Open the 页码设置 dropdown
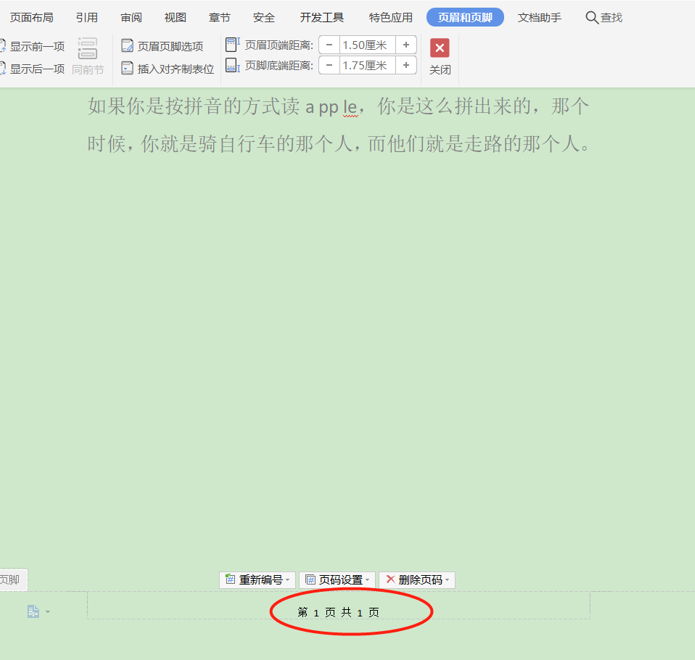Image resolution: width=695 pixels, height=660 pixels. click(x=337, y=580)
